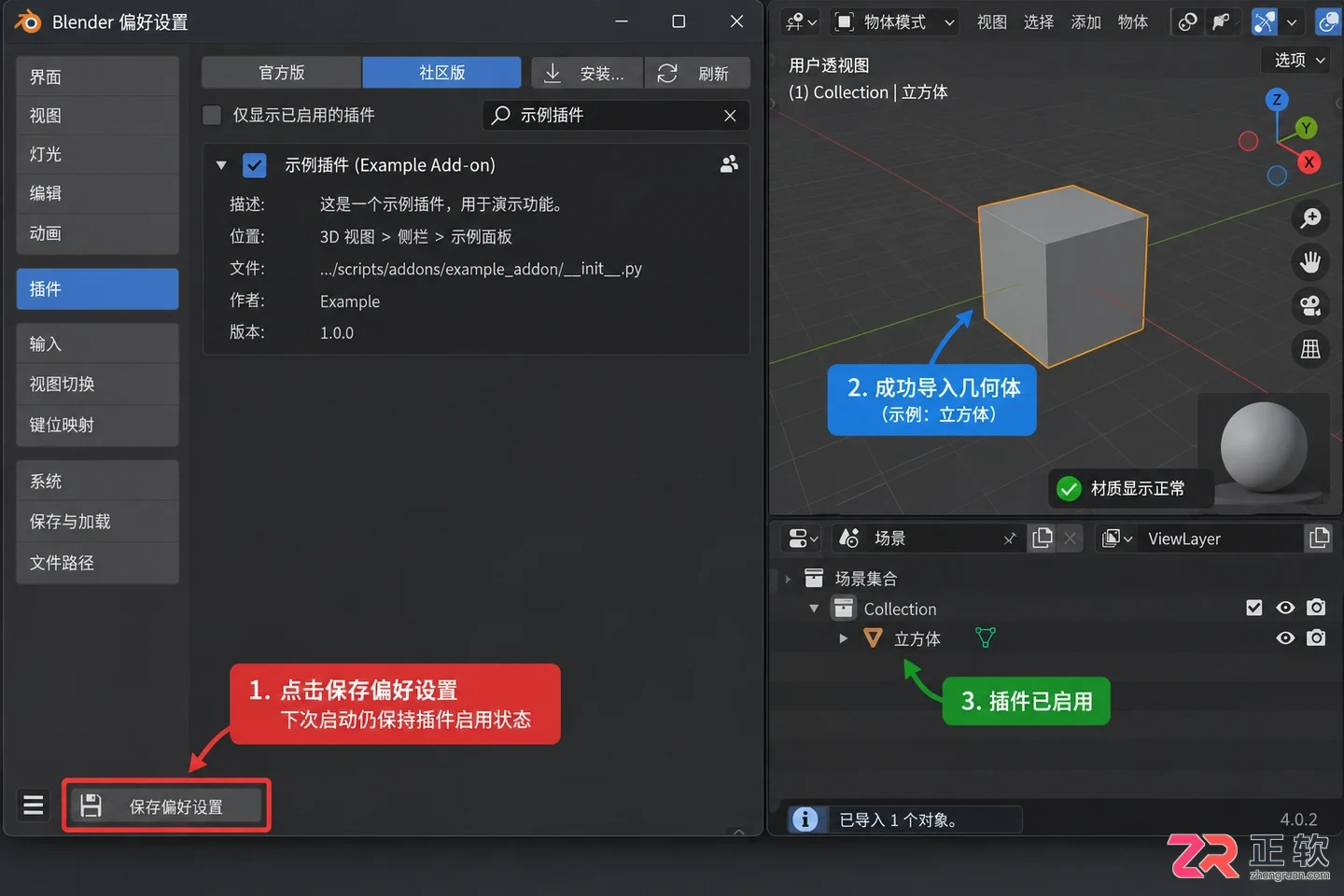Open the 文件路径 preferences section
The image size is (1344, 896).
[97, 563]
